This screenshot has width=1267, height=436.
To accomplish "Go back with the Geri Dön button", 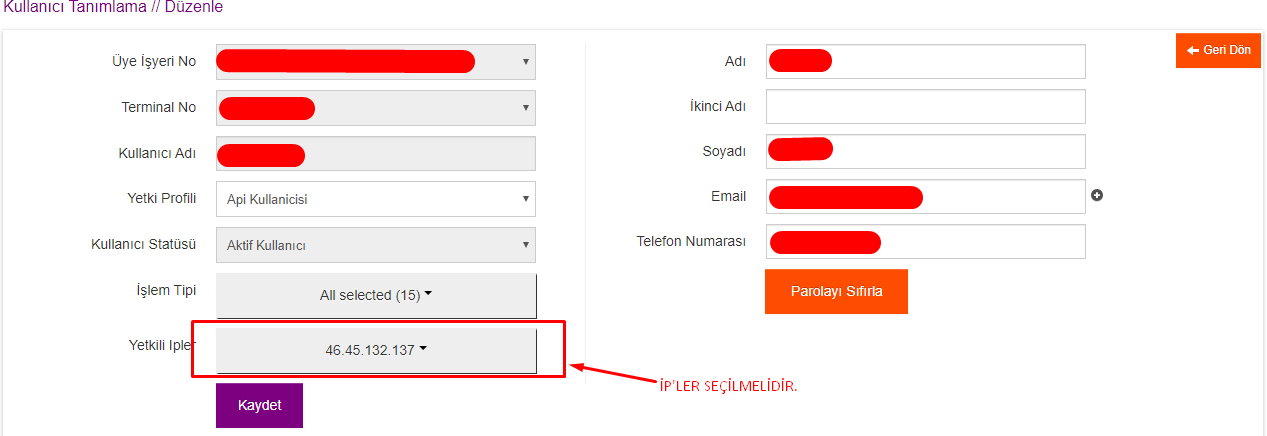I will tap(1218, 50).
